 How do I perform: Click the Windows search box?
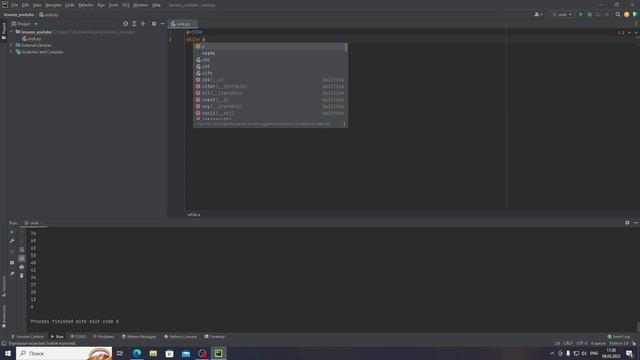(x=64, y=353)
